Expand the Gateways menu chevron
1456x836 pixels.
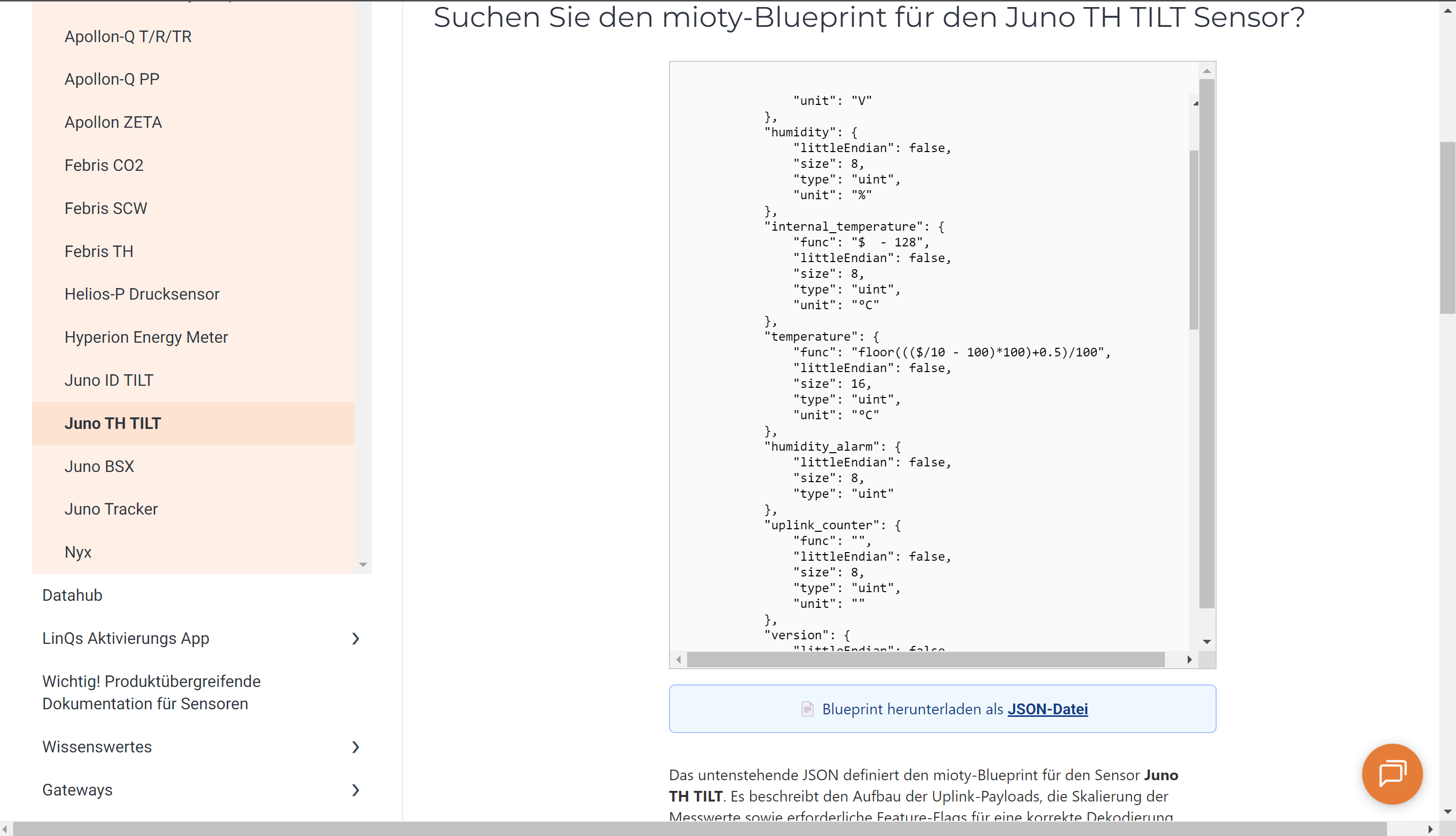[356, 790]
